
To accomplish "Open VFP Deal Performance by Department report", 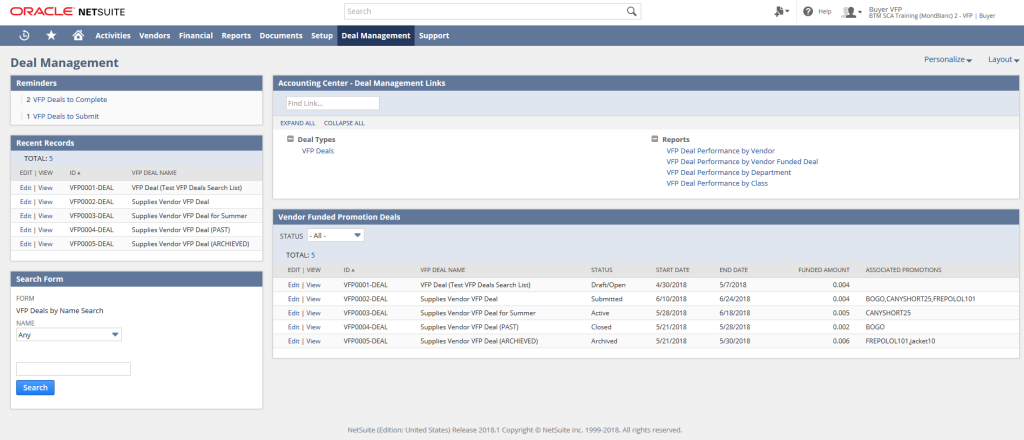I will tap(728, 172).
